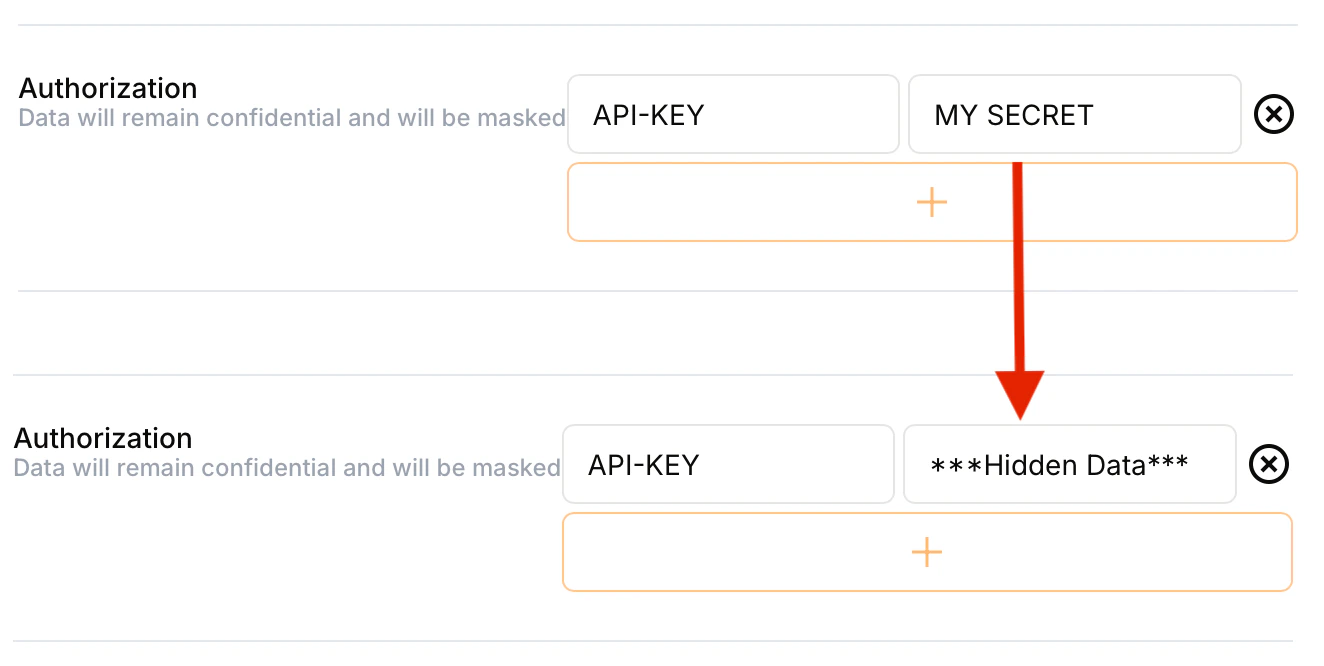Click the remove icon beside Hidden Data
This screenshot has height=666, width=1324.
[1268, 464]
